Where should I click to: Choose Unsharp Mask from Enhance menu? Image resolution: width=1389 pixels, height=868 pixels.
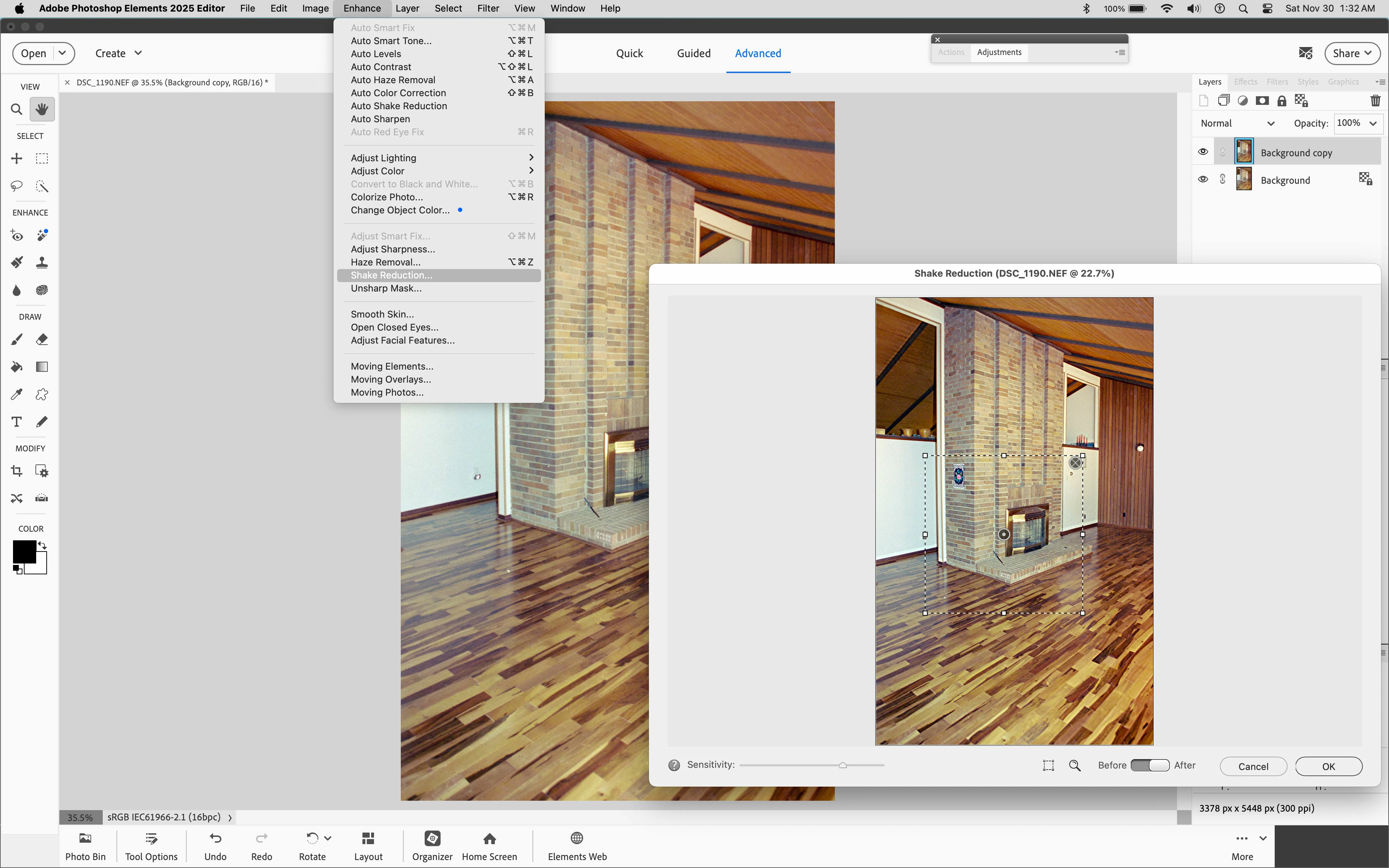point(386,288)
